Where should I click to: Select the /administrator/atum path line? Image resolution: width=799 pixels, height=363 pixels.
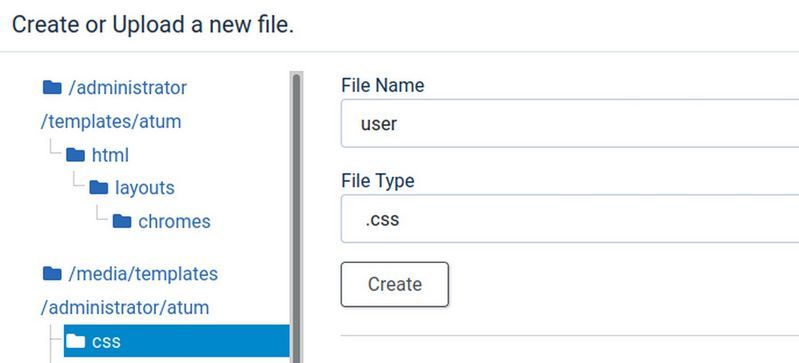125,307
